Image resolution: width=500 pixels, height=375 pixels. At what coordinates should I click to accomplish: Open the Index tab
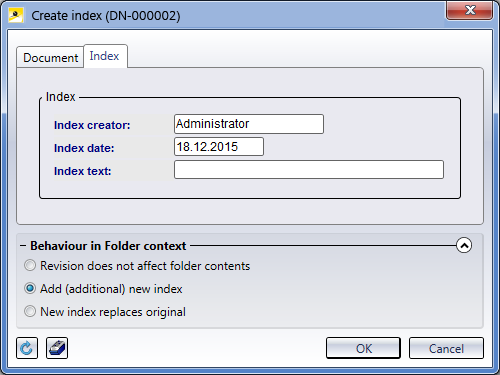tap(105, 56)
